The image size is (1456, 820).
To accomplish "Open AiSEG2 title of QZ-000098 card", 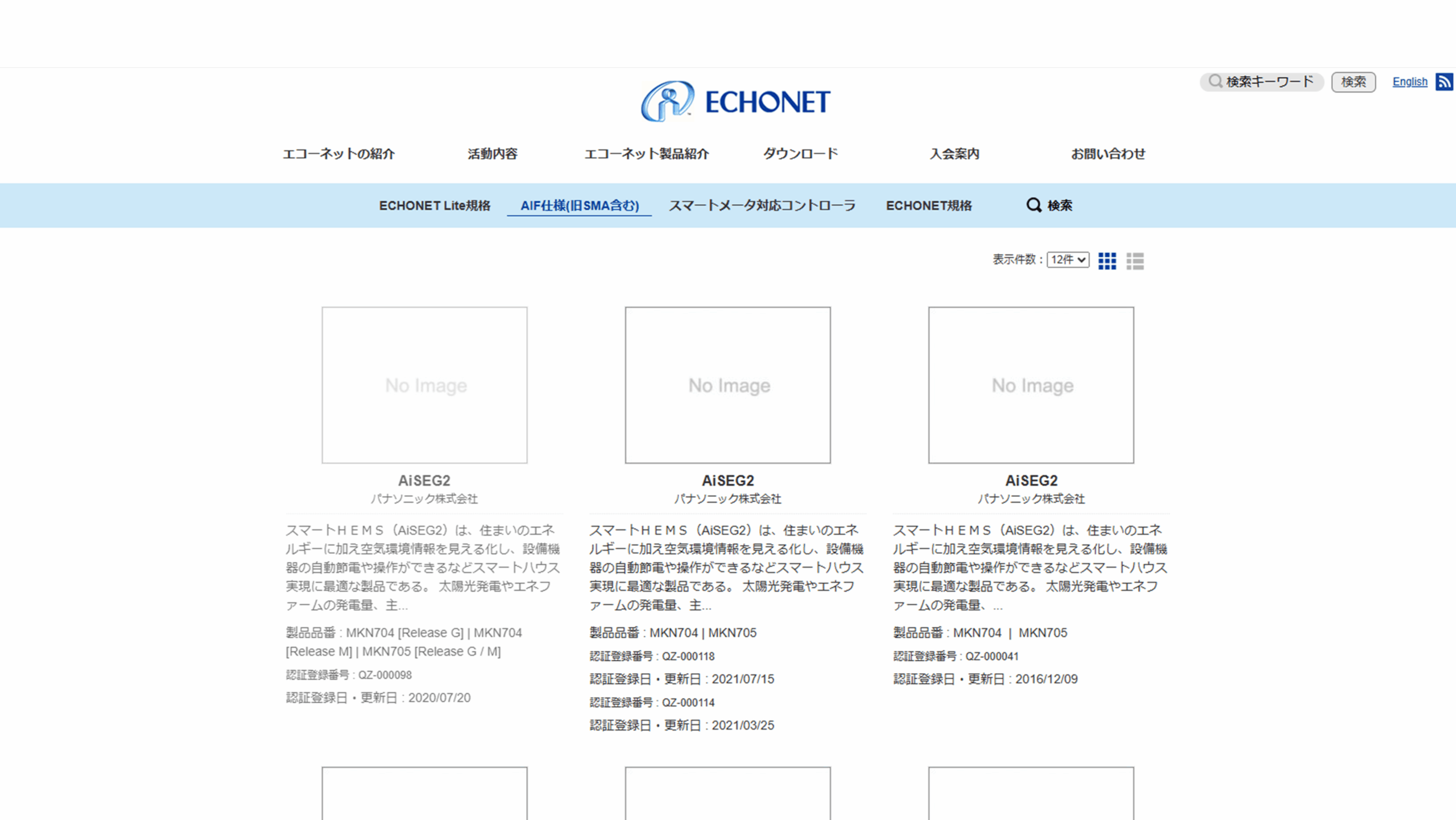I will pyautogui.click(x=424, y=481).
